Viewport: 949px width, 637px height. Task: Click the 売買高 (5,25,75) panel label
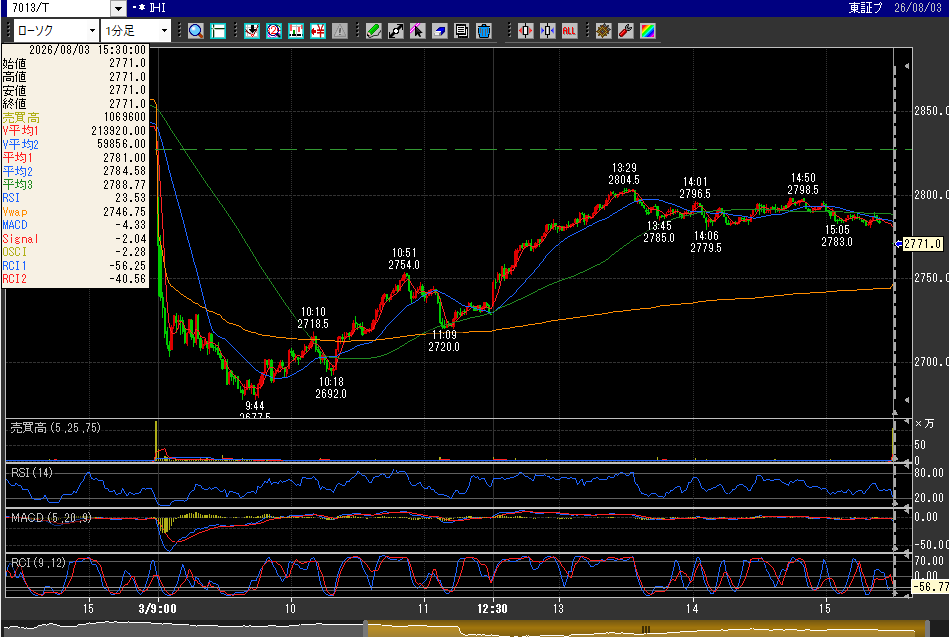pos(55,427)
